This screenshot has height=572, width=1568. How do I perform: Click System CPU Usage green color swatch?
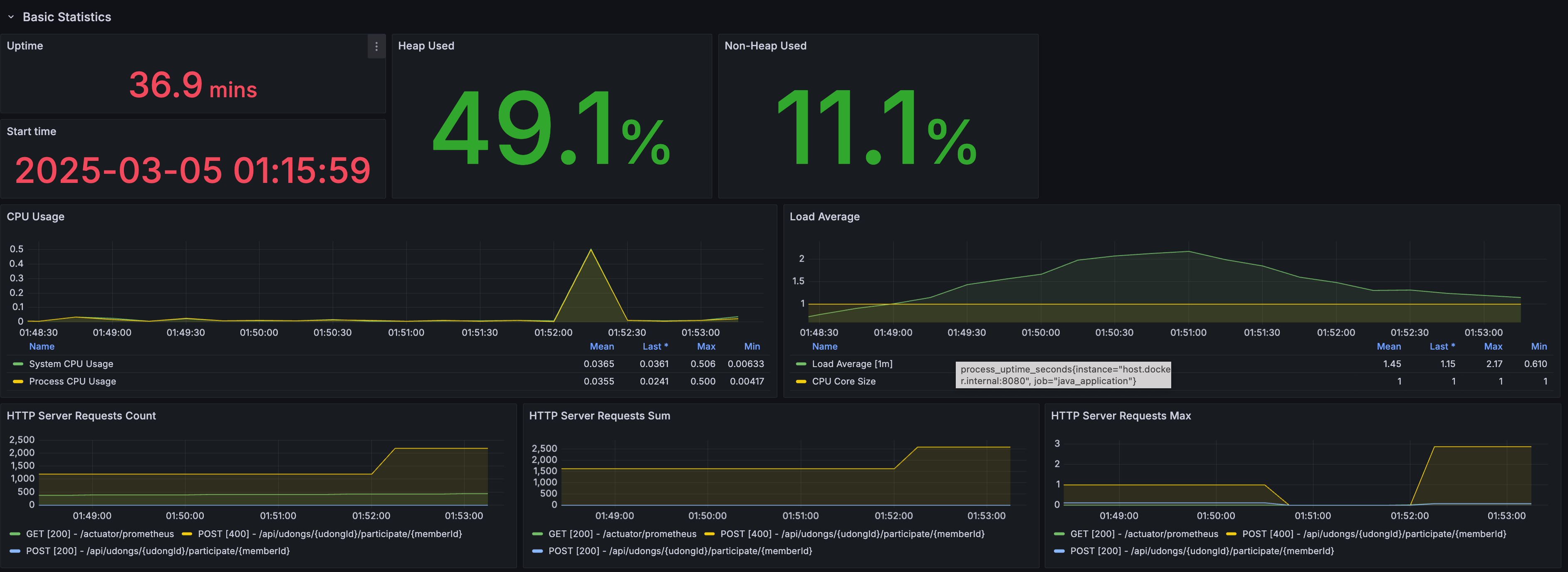(18, 364)
